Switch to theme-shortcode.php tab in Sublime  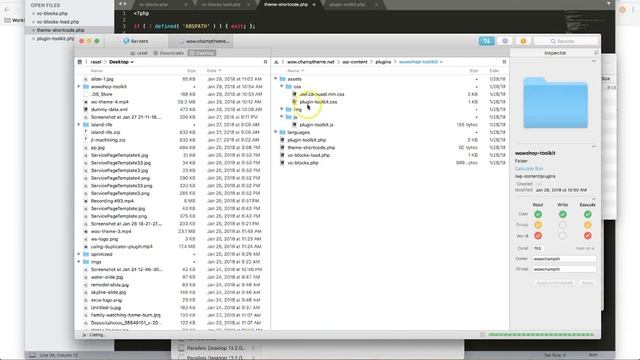click(286, 4)
